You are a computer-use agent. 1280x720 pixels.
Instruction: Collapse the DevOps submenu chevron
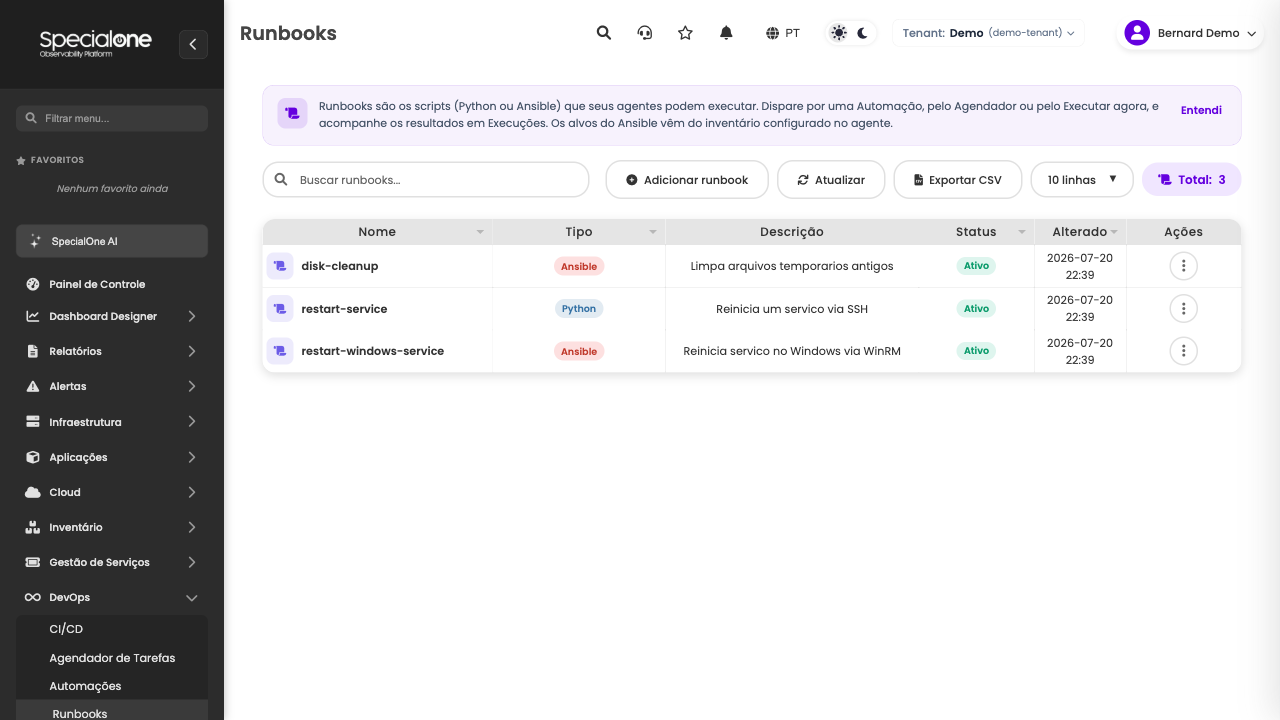click(192, 598)
